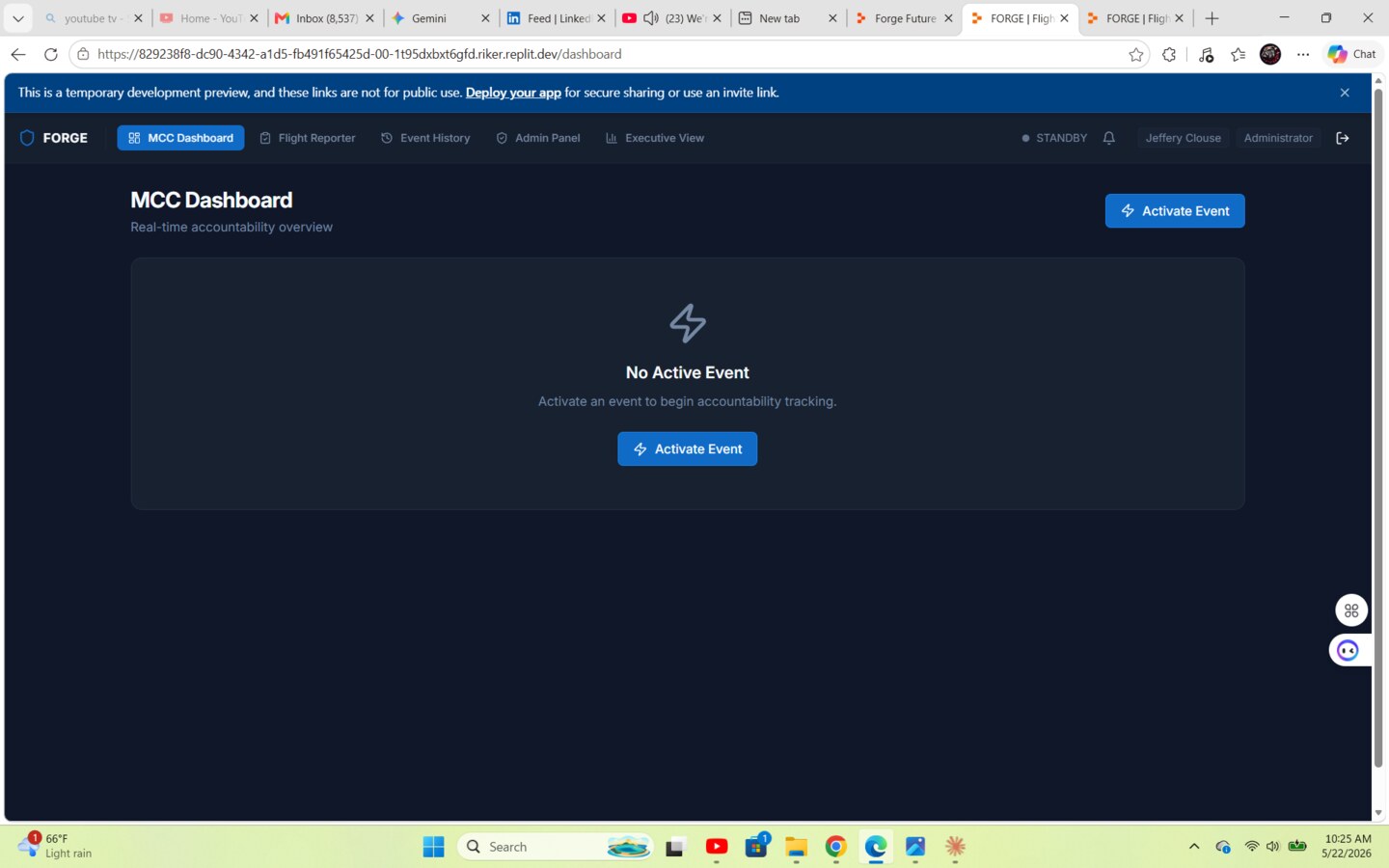Open the Windows Start menu

434,847
